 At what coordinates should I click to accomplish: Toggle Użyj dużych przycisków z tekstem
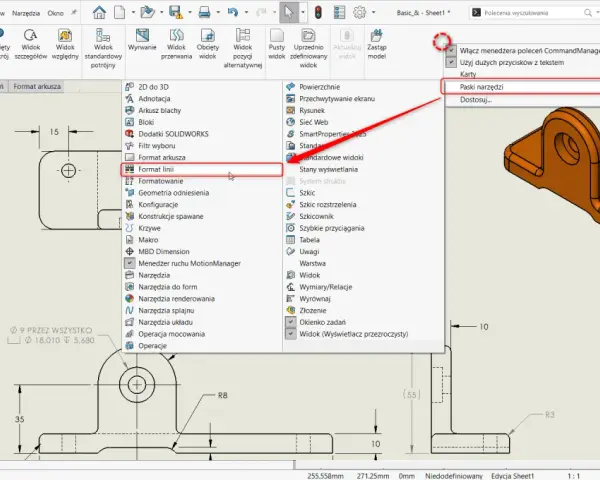click(523, 62)
